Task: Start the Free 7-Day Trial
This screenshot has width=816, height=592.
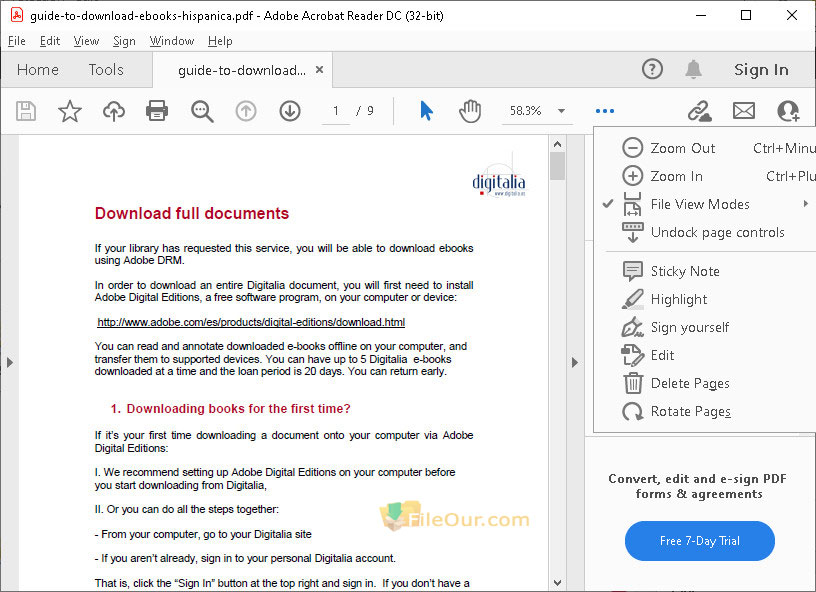Action: pos(699,541)
